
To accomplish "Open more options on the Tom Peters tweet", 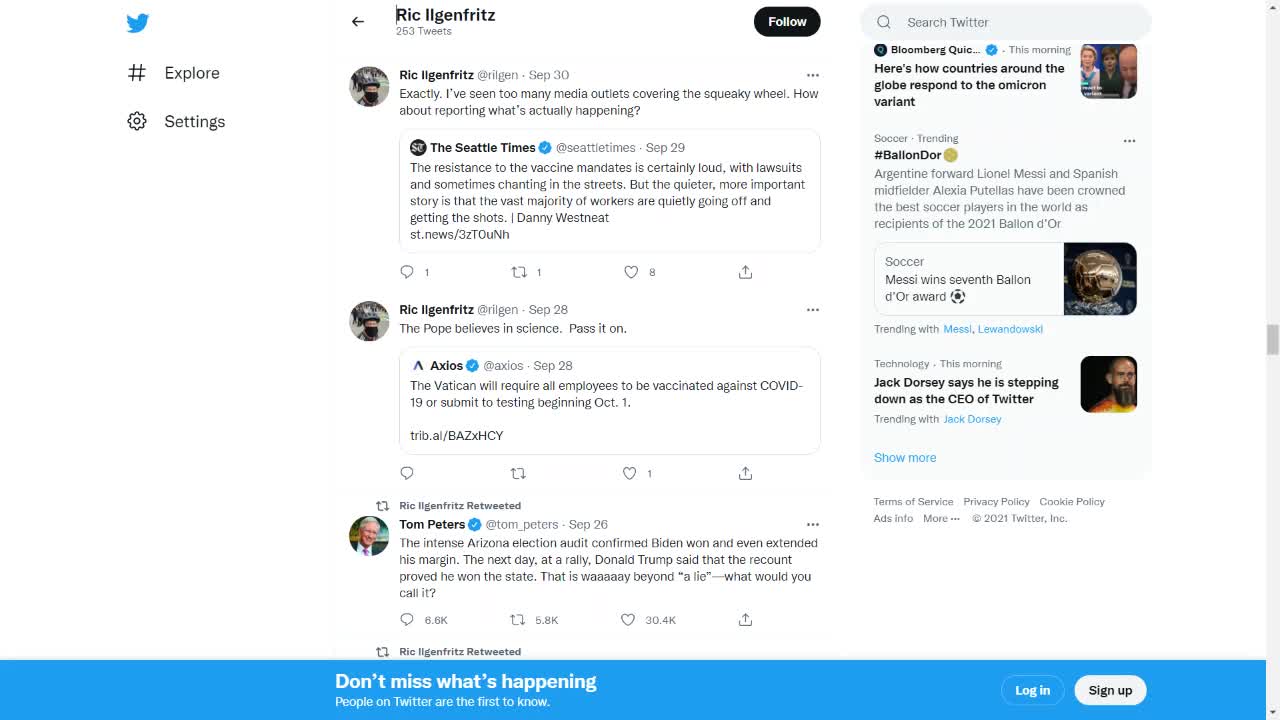I will pyautogui.click(x=813, y=524).
